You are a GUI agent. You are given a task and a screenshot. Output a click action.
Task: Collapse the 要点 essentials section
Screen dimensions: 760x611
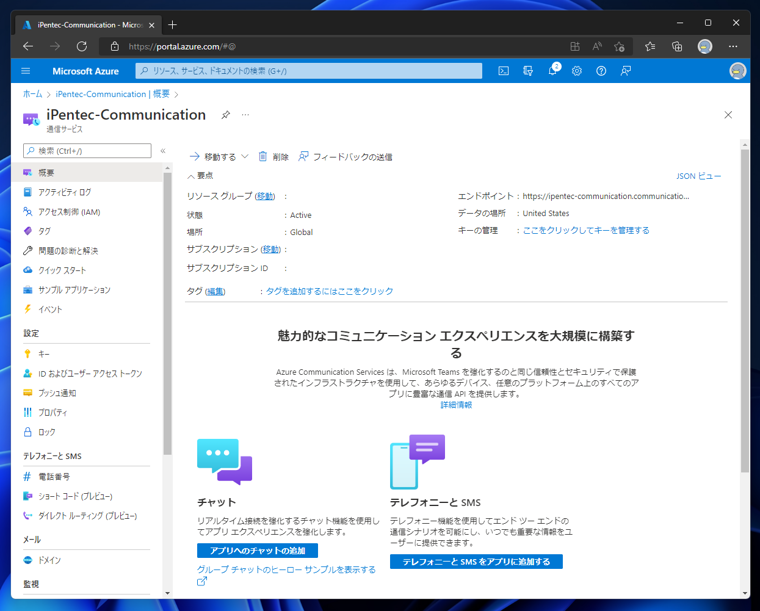(201, 175)
